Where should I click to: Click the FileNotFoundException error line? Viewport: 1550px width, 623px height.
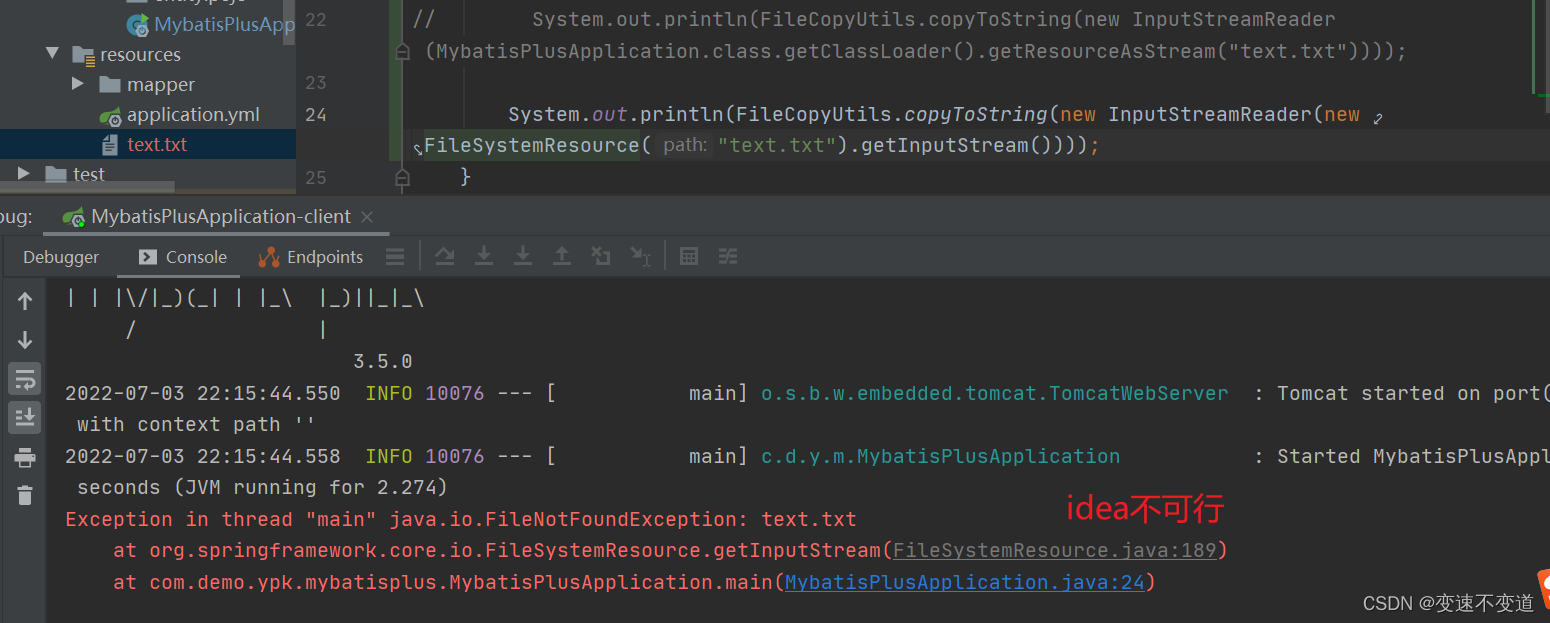[461, 519]
